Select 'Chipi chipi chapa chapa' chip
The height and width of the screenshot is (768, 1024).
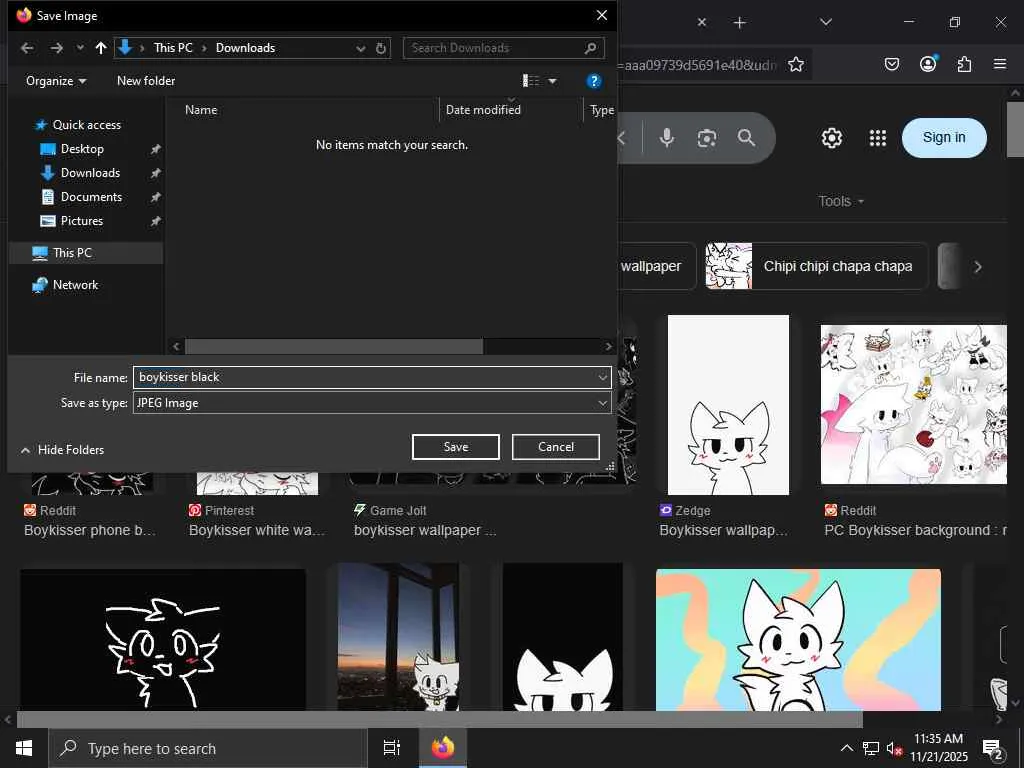pyautogui.click(x=816, y=266)
